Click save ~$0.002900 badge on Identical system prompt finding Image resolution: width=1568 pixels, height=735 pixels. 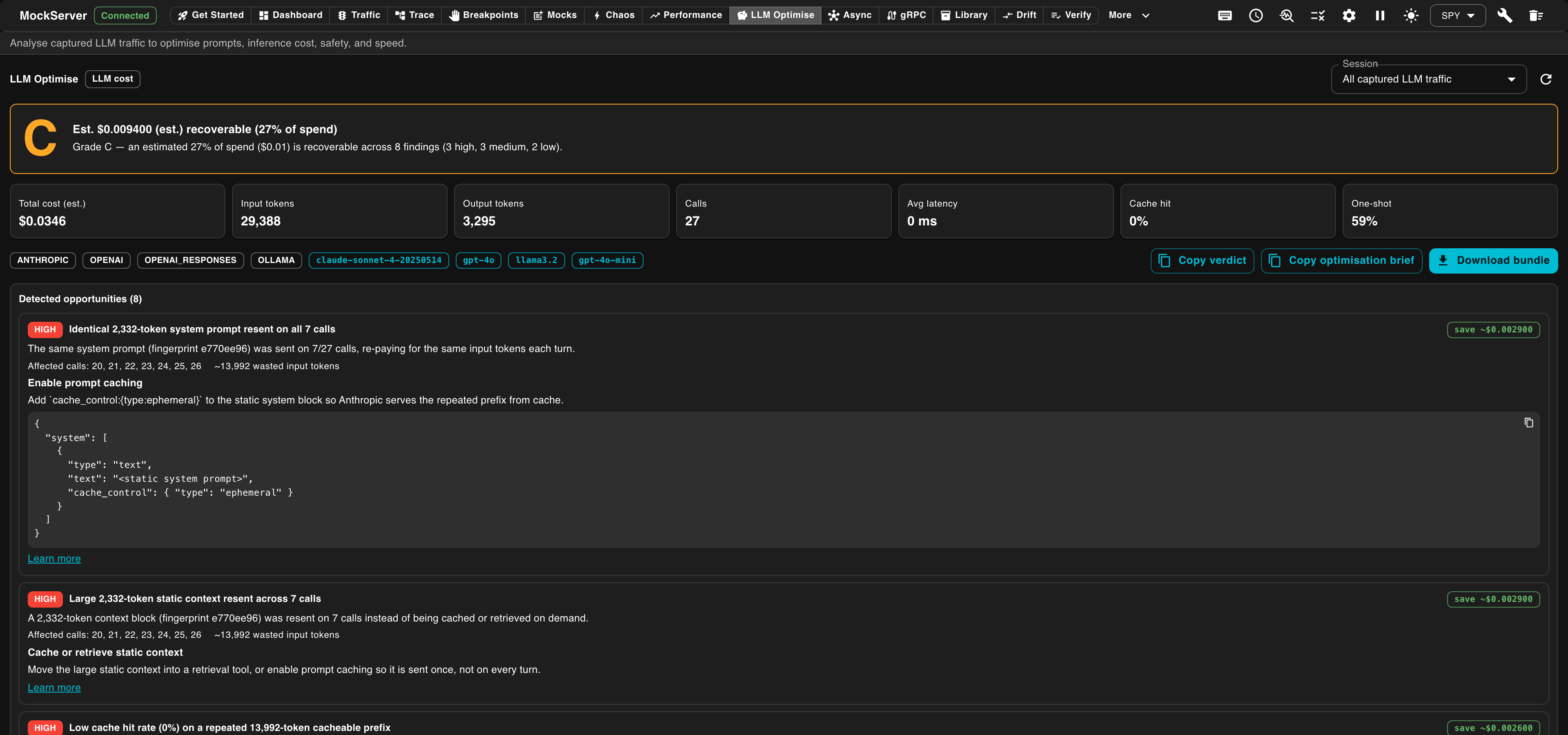tap(1493, 330)
